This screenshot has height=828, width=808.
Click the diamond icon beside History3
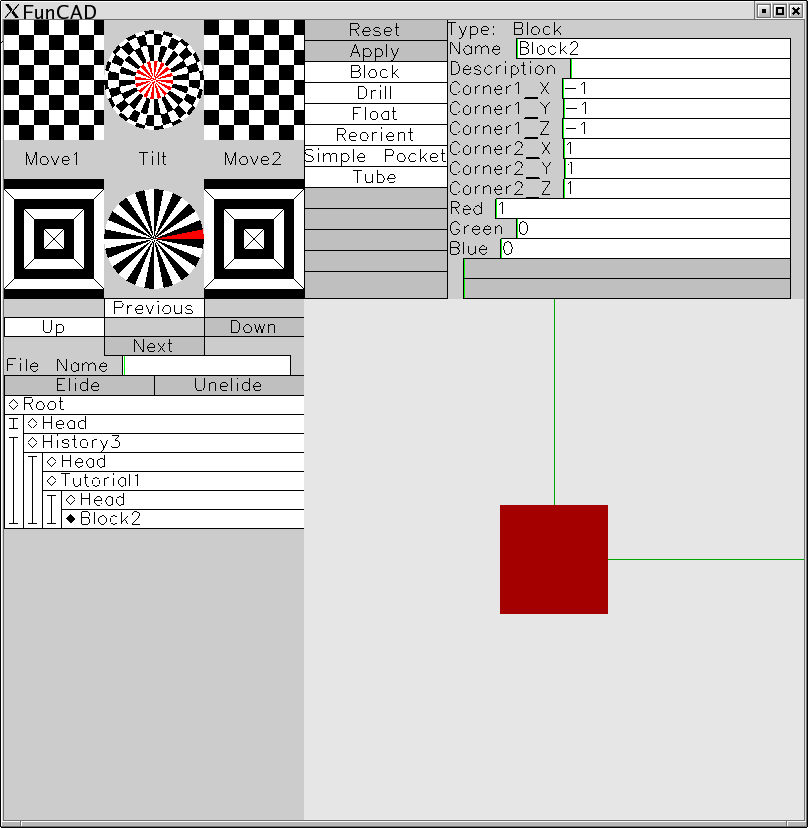pos(33,443)
